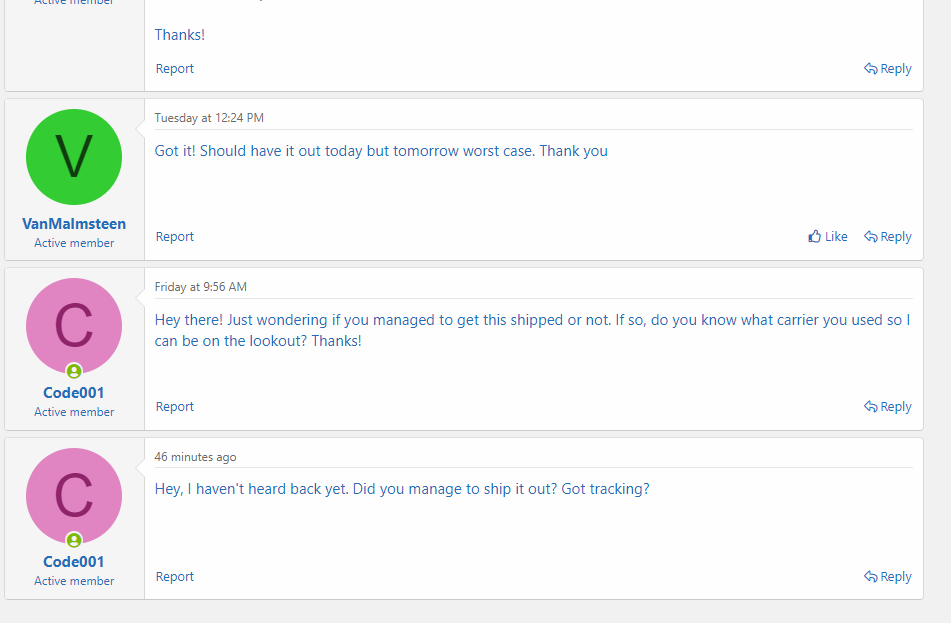The width and height of the screenshot is (951, 623).
Task: Click the thumbs-up Like icon on VanMalmsteen's post
Action: [815, 237]
